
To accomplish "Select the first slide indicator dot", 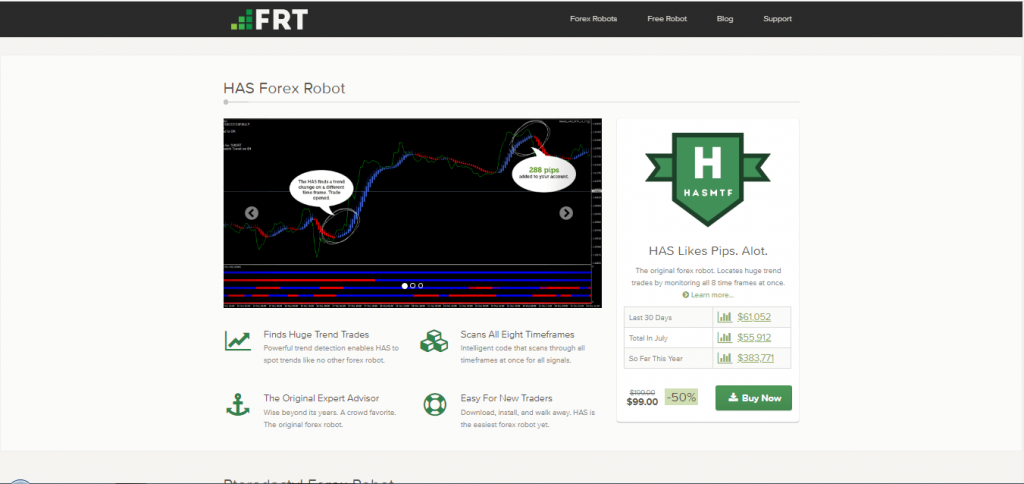I will (405, 286).
